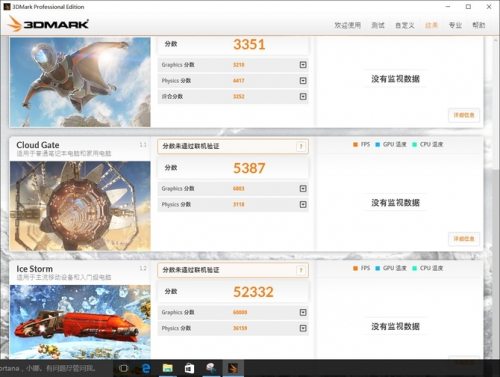
Task: Launch Microsoft Edge from the taskbar
Action: [146, 368]
